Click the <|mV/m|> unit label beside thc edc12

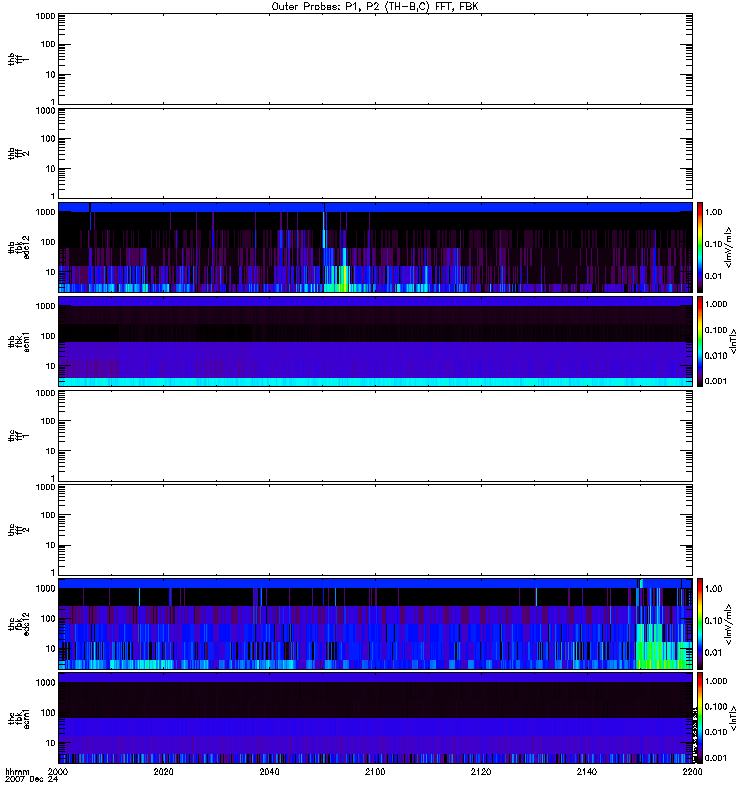(x=729, y=624)
